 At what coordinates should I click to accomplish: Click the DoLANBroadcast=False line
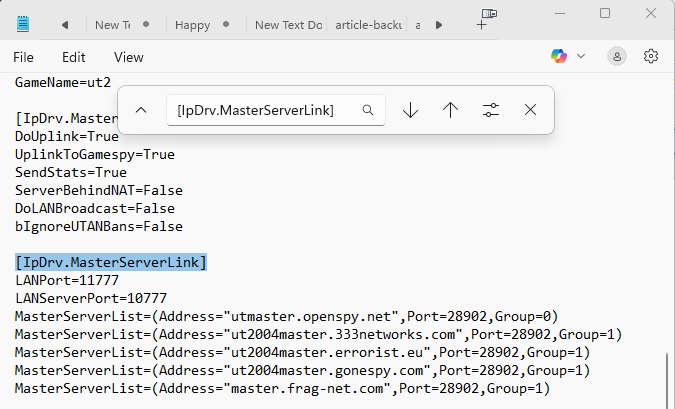pyautogui.click(x=95, y=209)
